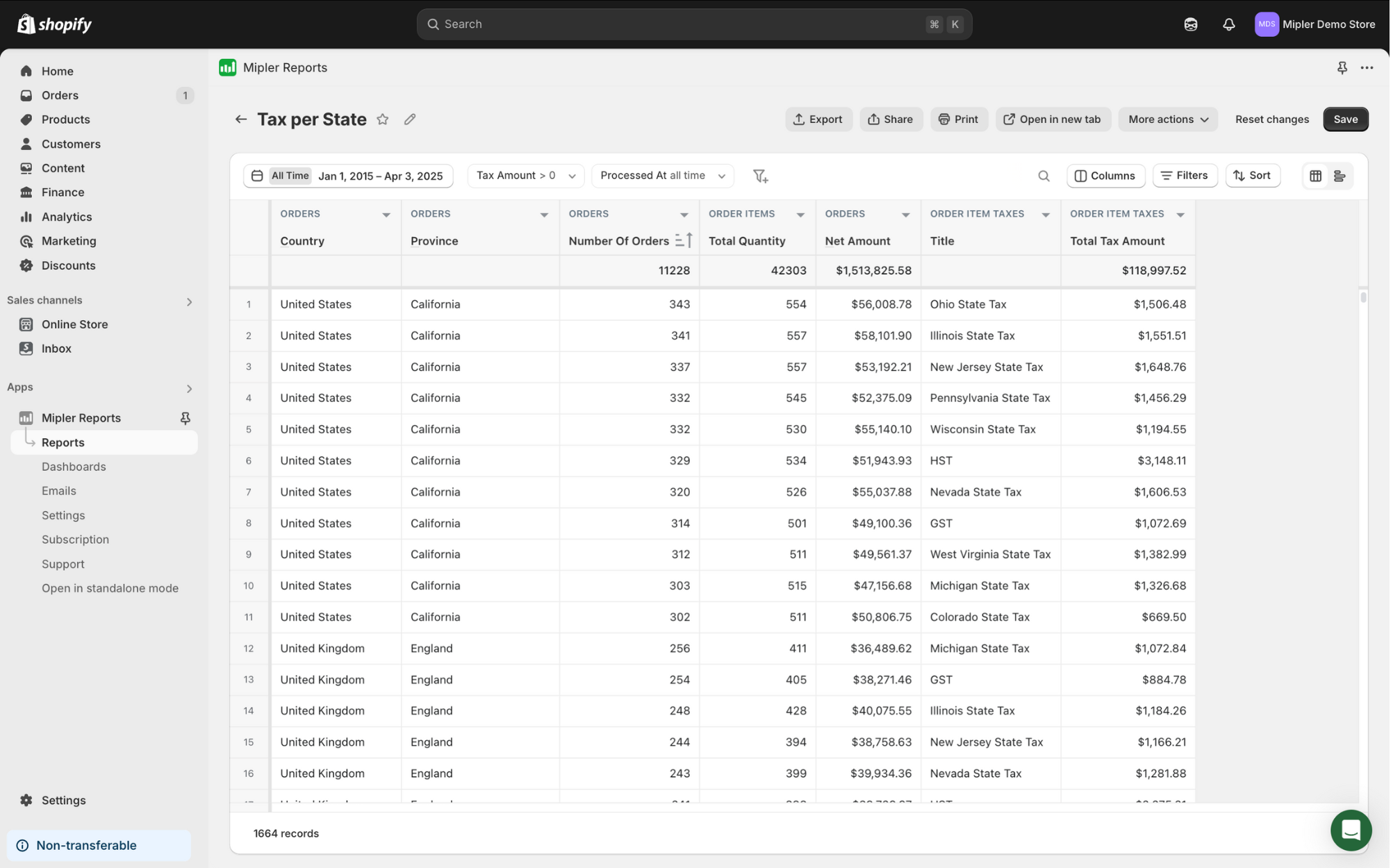Image resolution: width=1393 pixels, height=868 pixels.
Task: Click the pencil icon to rename the report
Action: pos(411,119)
